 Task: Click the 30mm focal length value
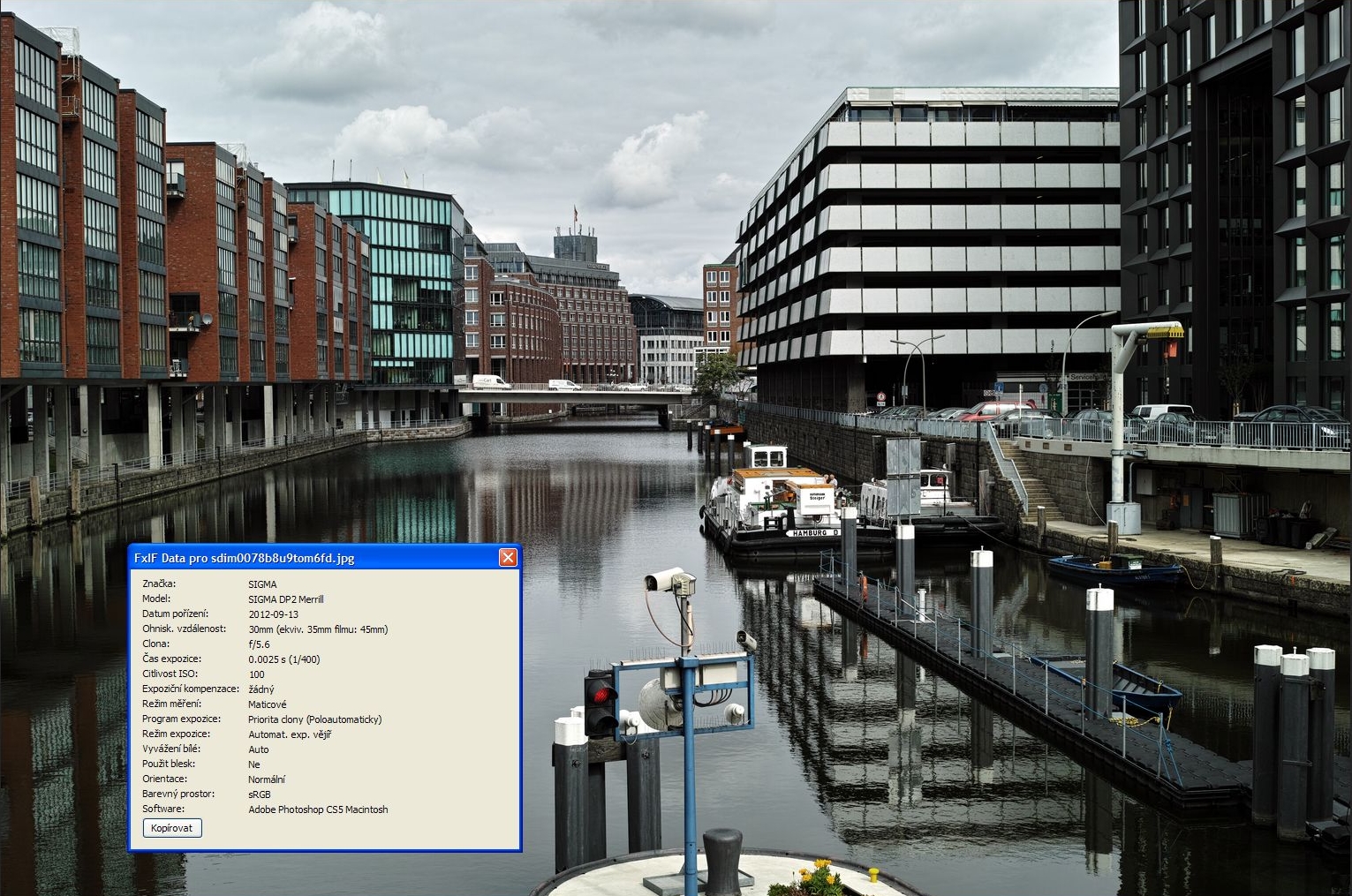(x=318, y=629)
